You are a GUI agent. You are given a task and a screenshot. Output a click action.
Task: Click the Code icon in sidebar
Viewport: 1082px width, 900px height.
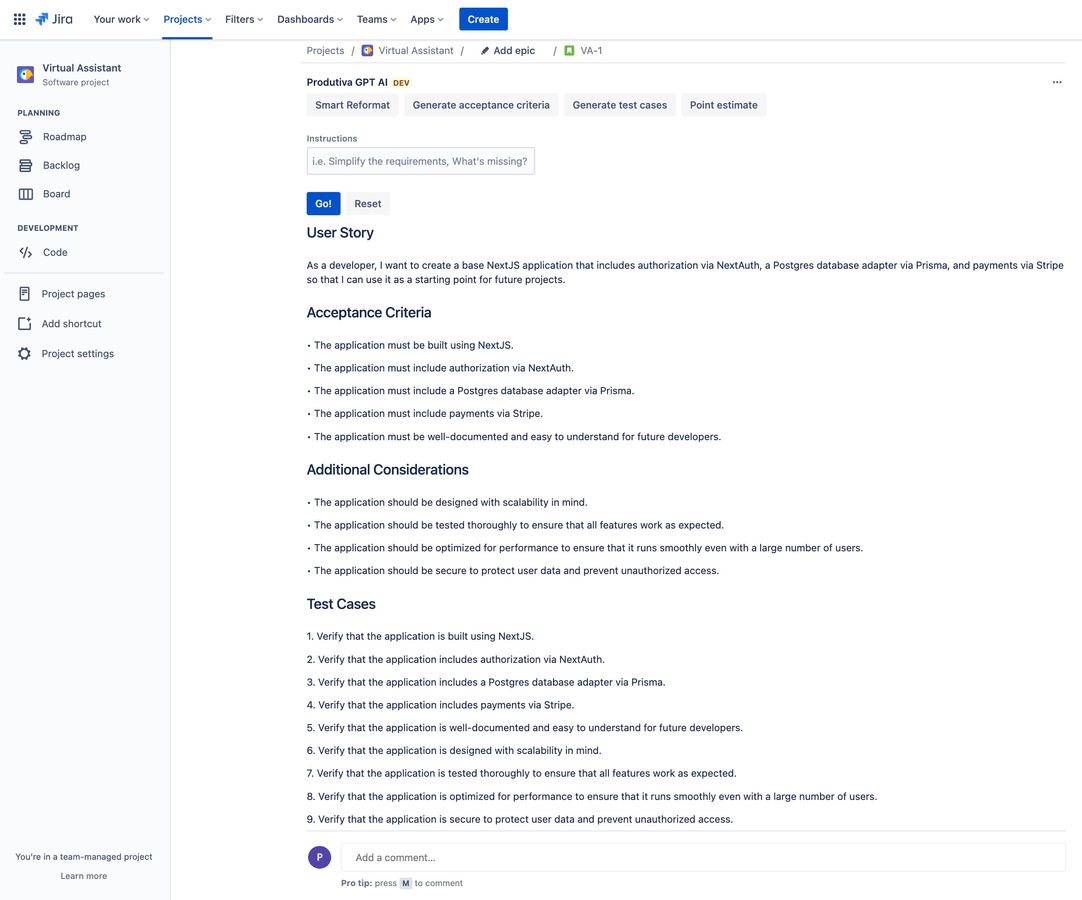[x=26, y=253]
